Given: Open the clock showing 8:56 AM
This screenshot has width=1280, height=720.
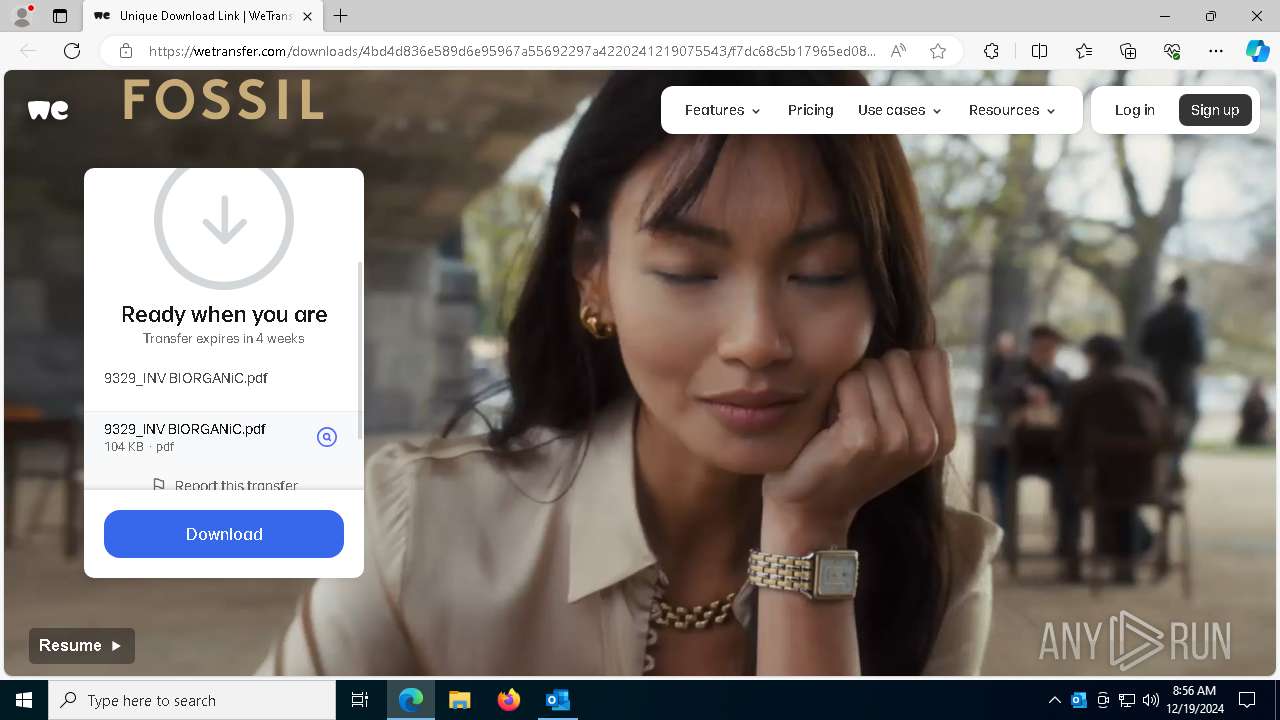Looking at the screenshot, I should tap(1194, 700).
